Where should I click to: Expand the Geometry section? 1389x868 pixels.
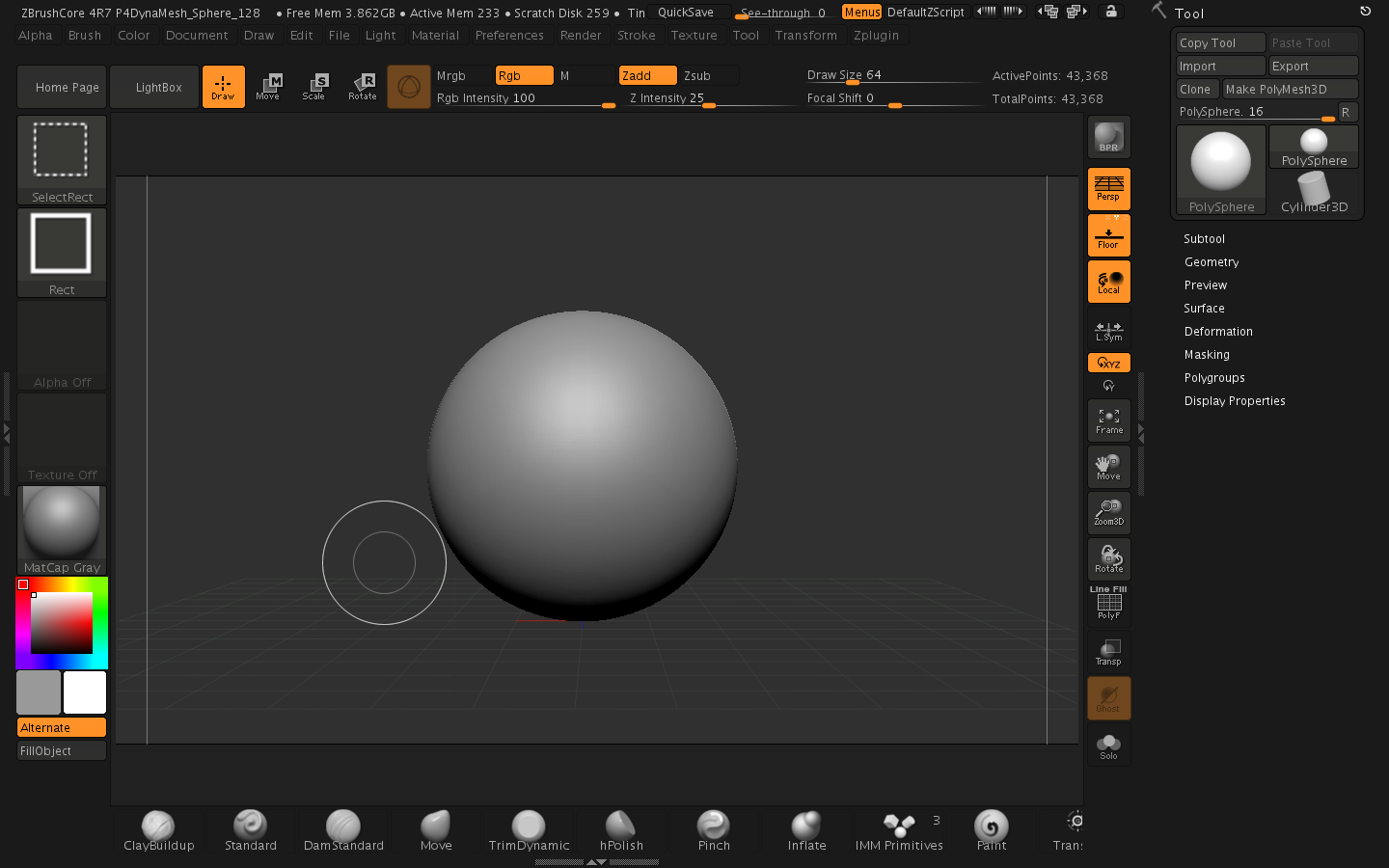[x=1212, y=261]
